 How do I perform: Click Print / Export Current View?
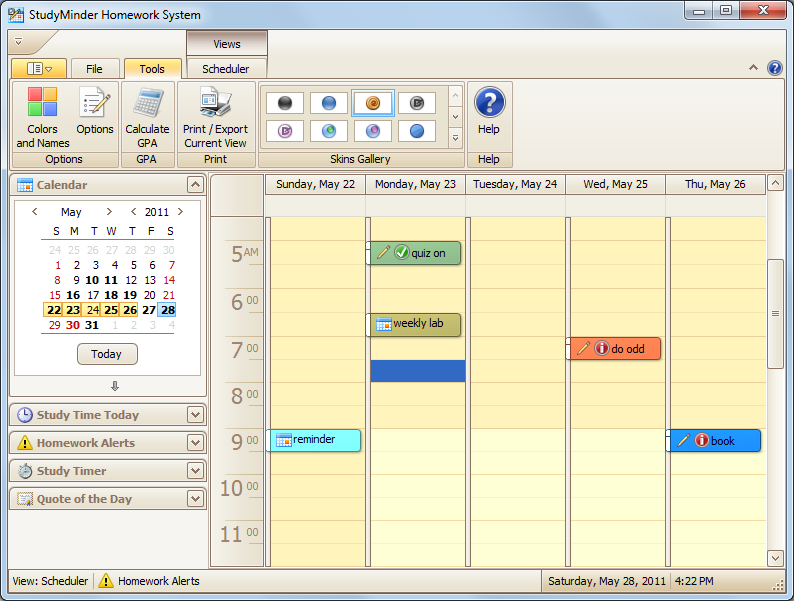point(215,117)
